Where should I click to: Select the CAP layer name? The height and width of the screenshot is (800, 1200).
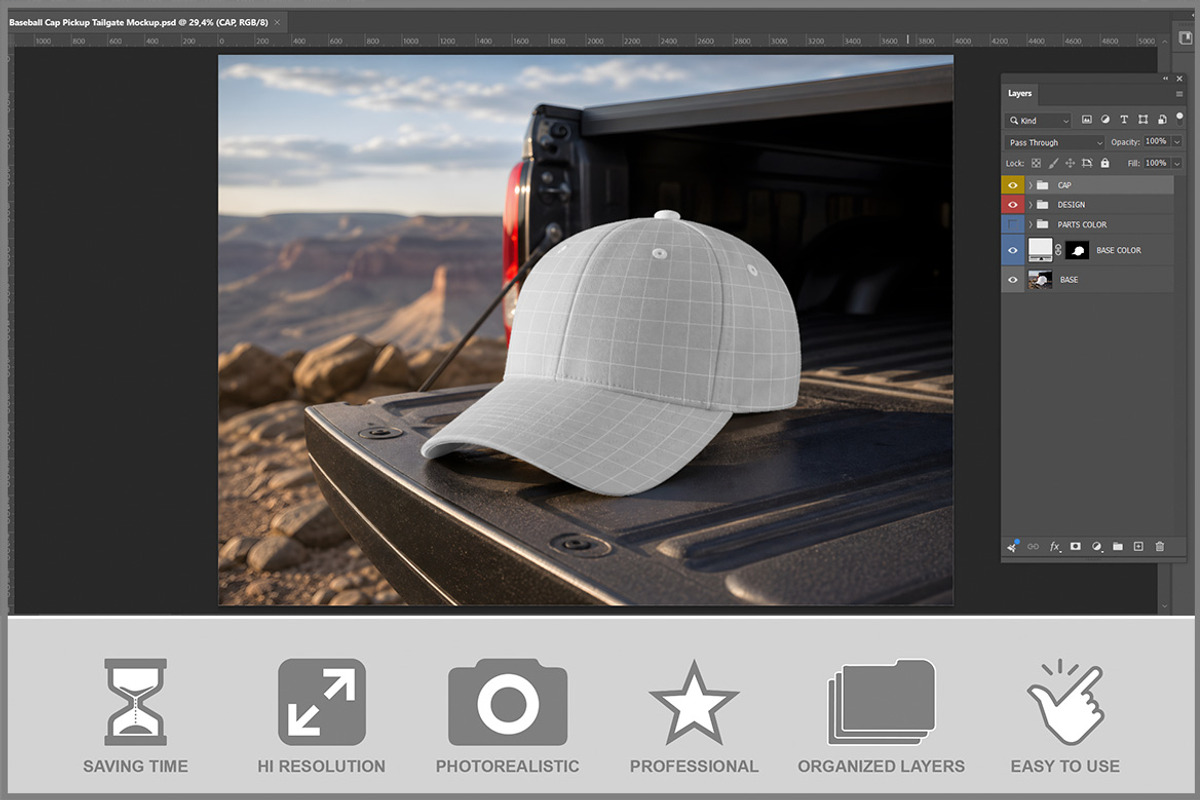tap(1064, 185)
